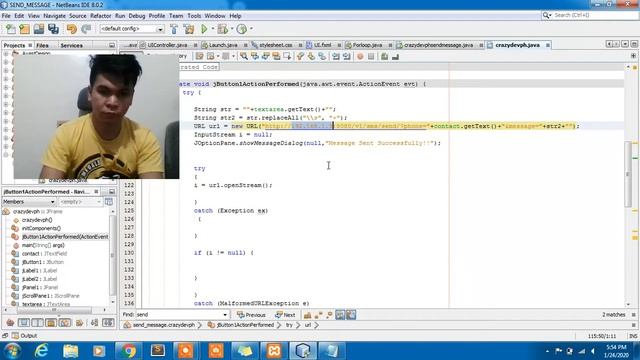Toggle Whole Word in Find bar
The image size is (640, 360).
click(x=318, y=315)
